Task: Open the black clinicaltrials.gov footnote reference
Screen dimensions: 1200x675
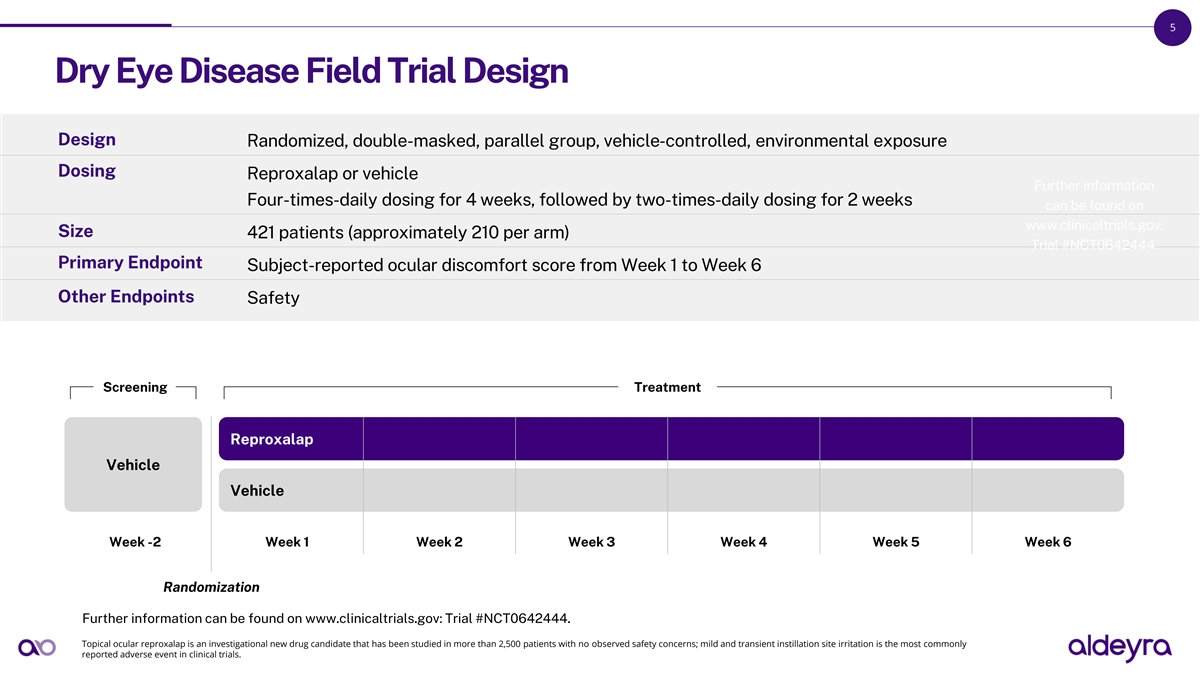Action: click(x=332, y=617)
